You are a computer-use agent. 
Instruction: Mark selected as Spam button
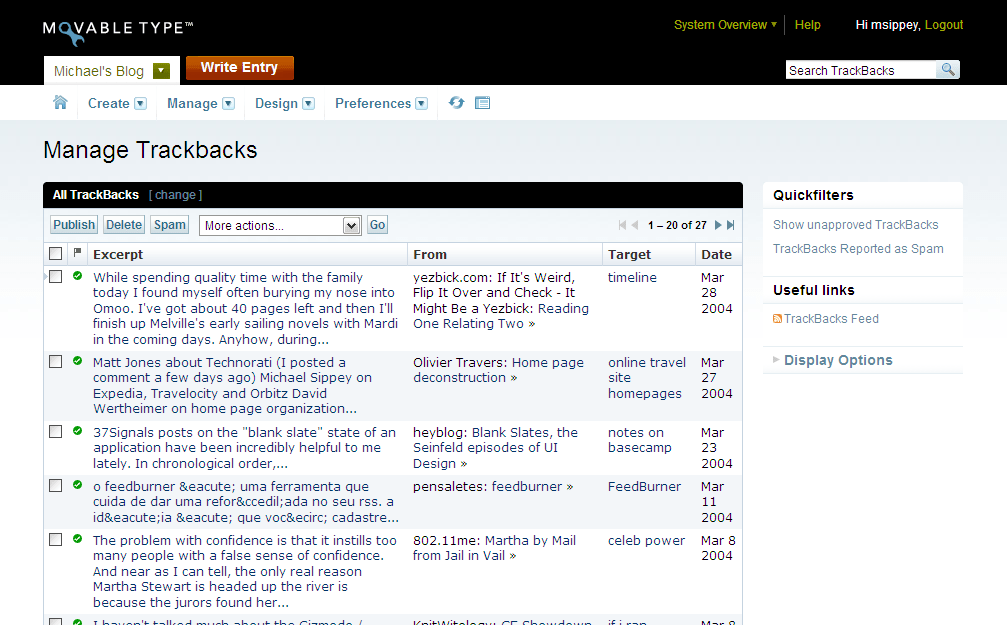coord(170,225)
